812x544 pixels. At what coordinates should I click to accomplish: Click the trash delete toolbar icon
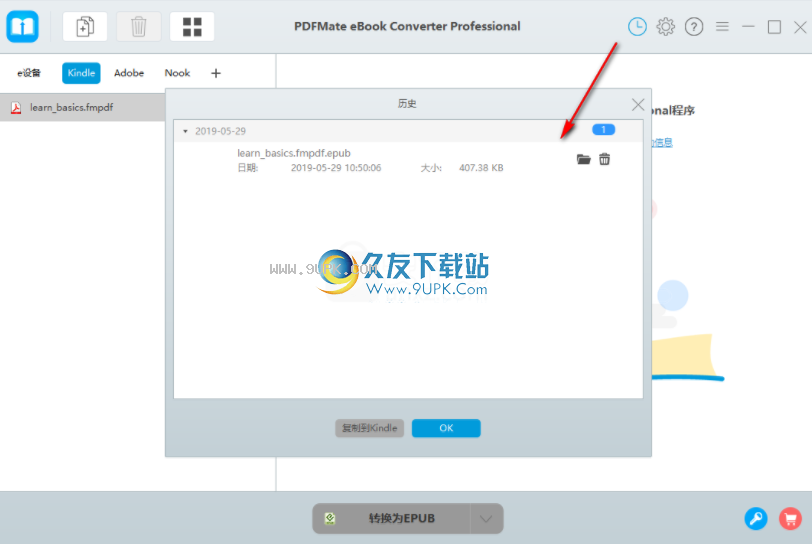pyautogui.click(x=138, y=26)
